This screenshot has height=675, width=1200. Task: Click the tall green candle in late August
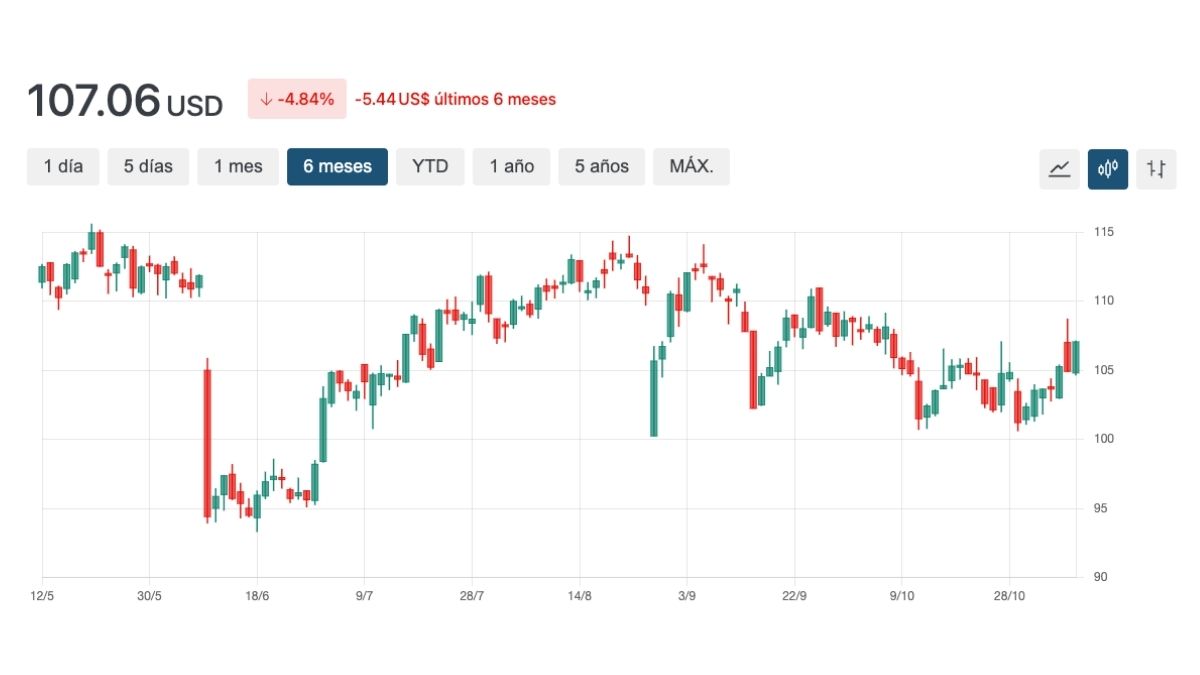click(654, 398)
